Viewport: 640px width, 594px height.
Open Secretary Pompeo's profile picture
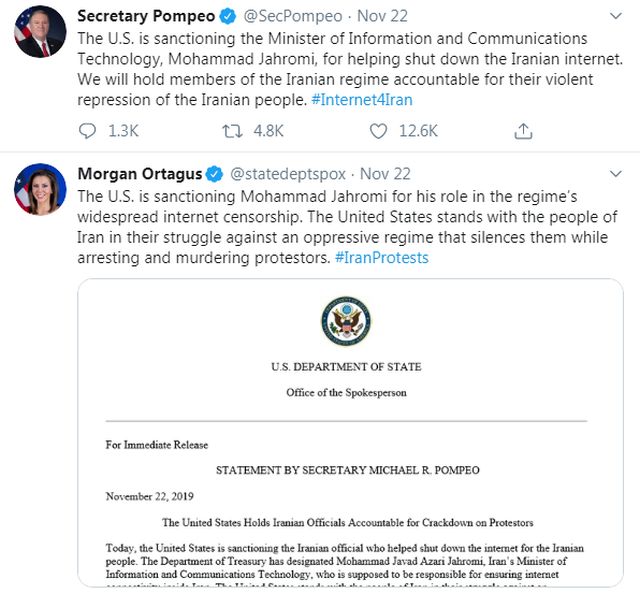point(40,31)
